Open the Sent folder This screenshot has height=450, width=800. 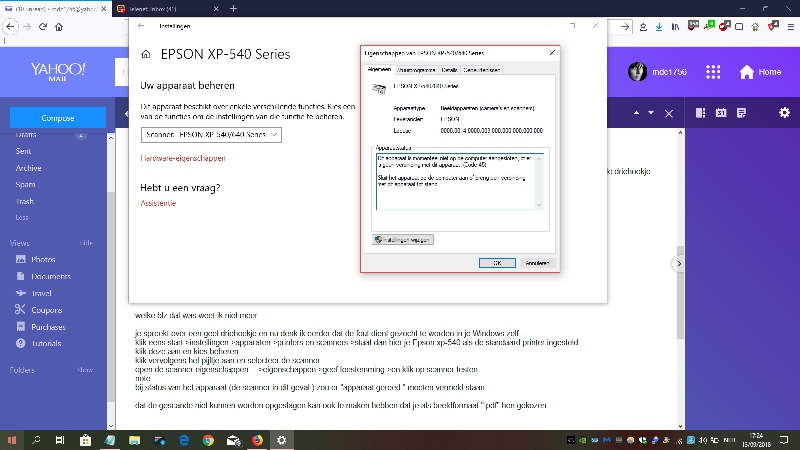pyautogui.click(x=23, y=151)
